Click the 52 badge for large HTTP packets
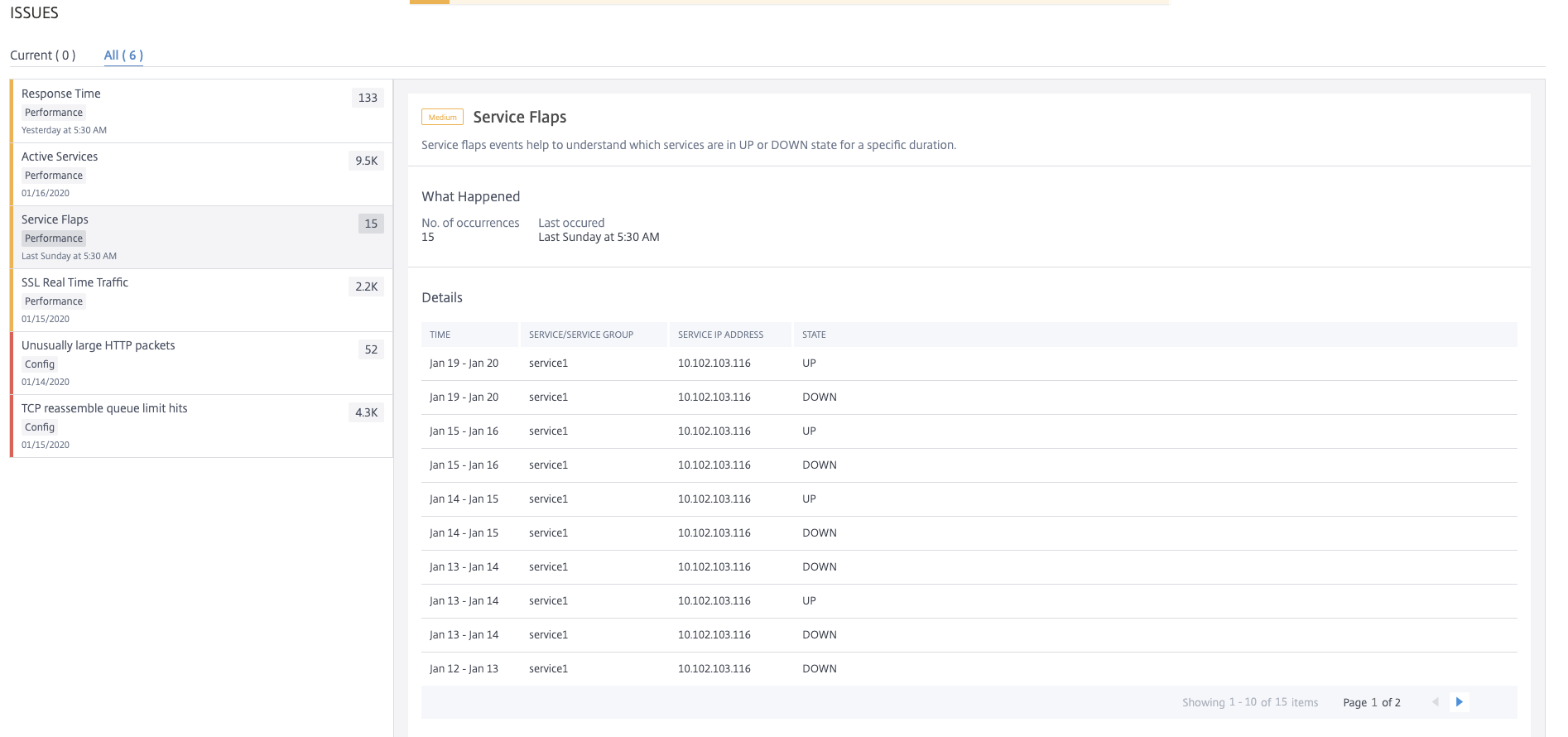Image resolution: width=1568 pixels, height=737 pixels. click(371, 349)
